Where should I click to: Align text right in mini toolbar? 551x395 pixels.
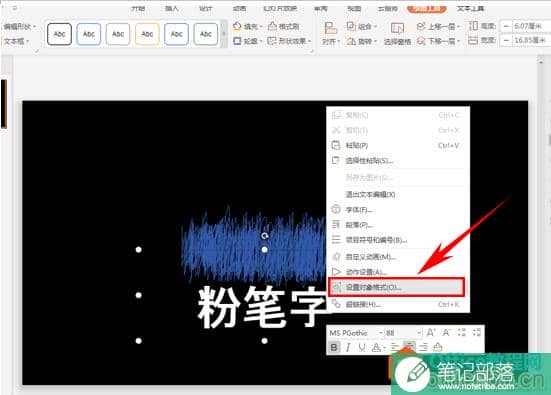pyautogui.click(x=423, y=347)
